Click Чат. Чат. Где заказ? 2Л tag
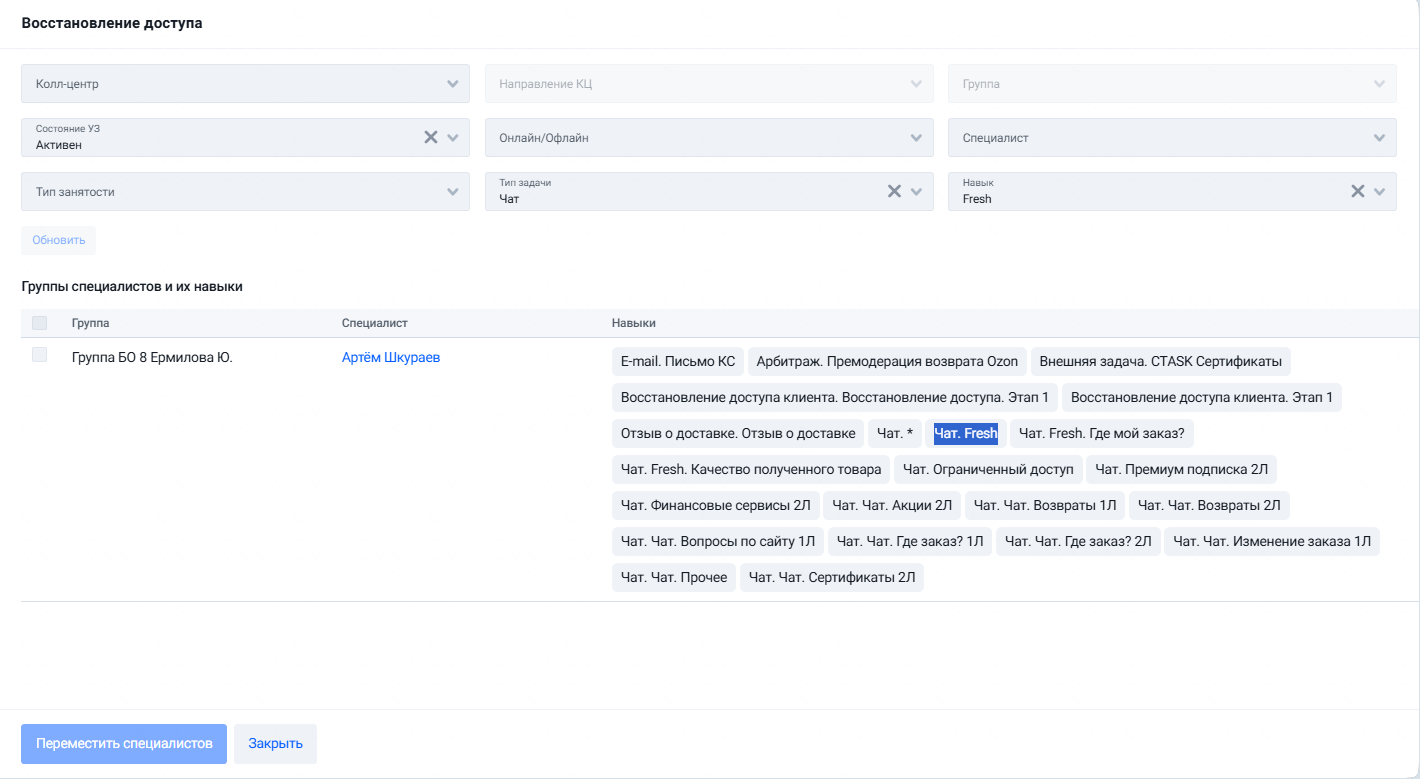The height and width of the screenshot is (779, 1420). point(1078,541)
